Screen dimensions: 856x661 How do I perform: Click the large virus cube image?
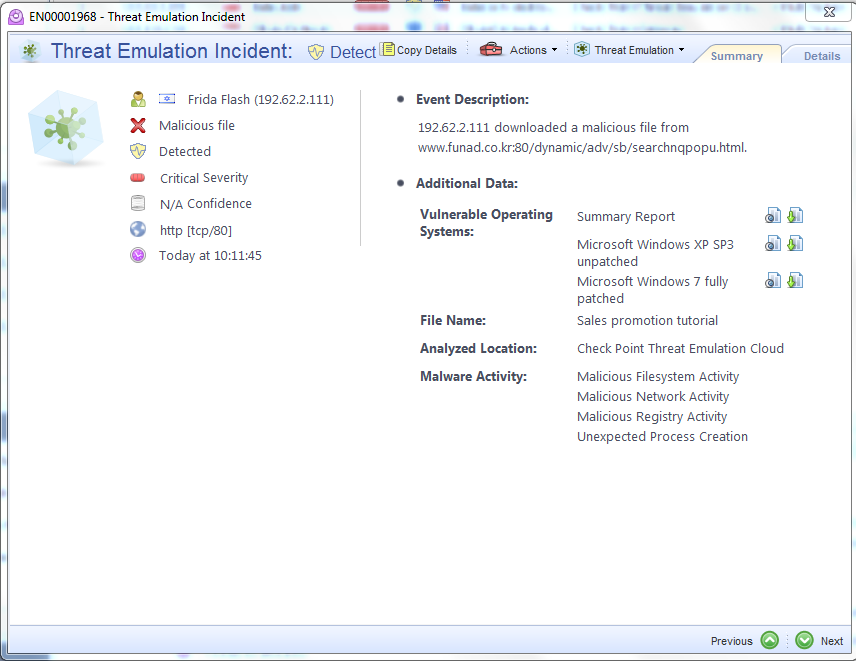(66, 129)
